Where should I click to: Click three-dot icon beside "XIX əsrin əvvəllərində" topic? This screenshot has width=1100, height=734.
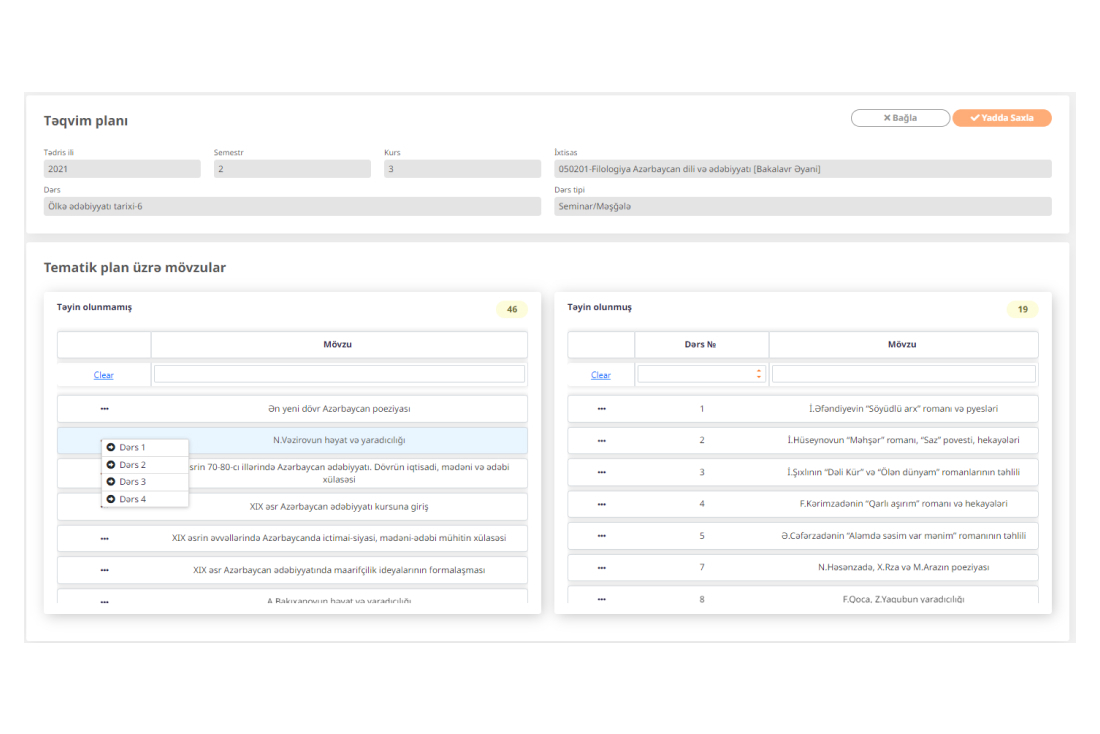point(104,538)
